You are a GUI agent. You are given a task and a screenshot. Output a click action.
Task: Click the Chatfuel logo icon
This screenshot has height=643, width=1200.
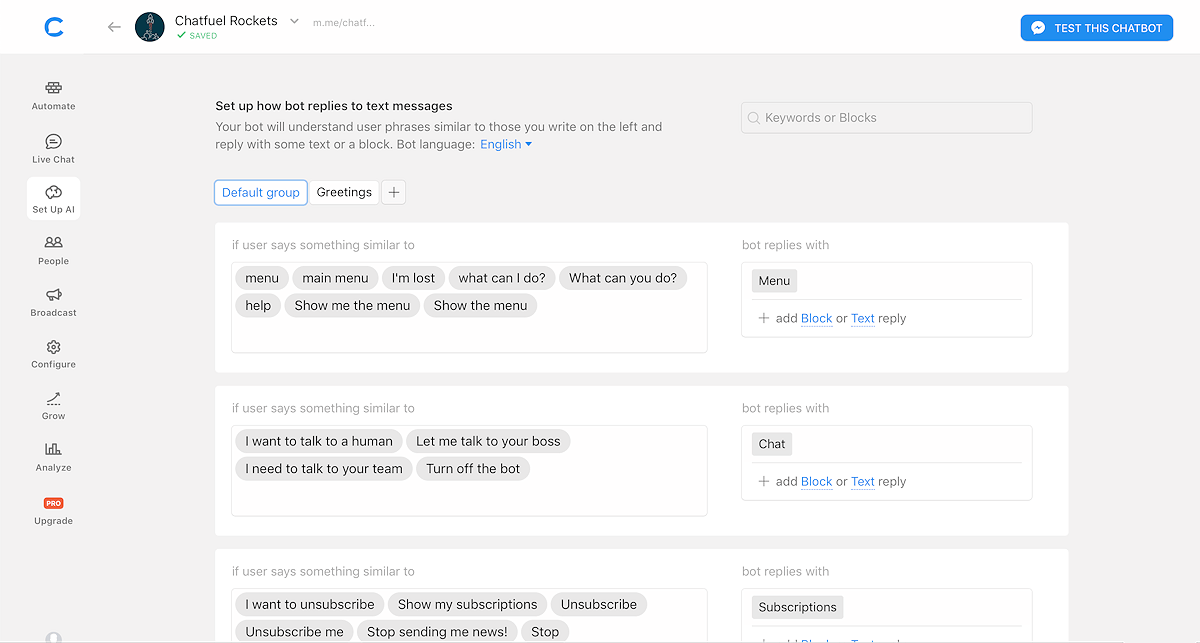click(x=54, y=27)
